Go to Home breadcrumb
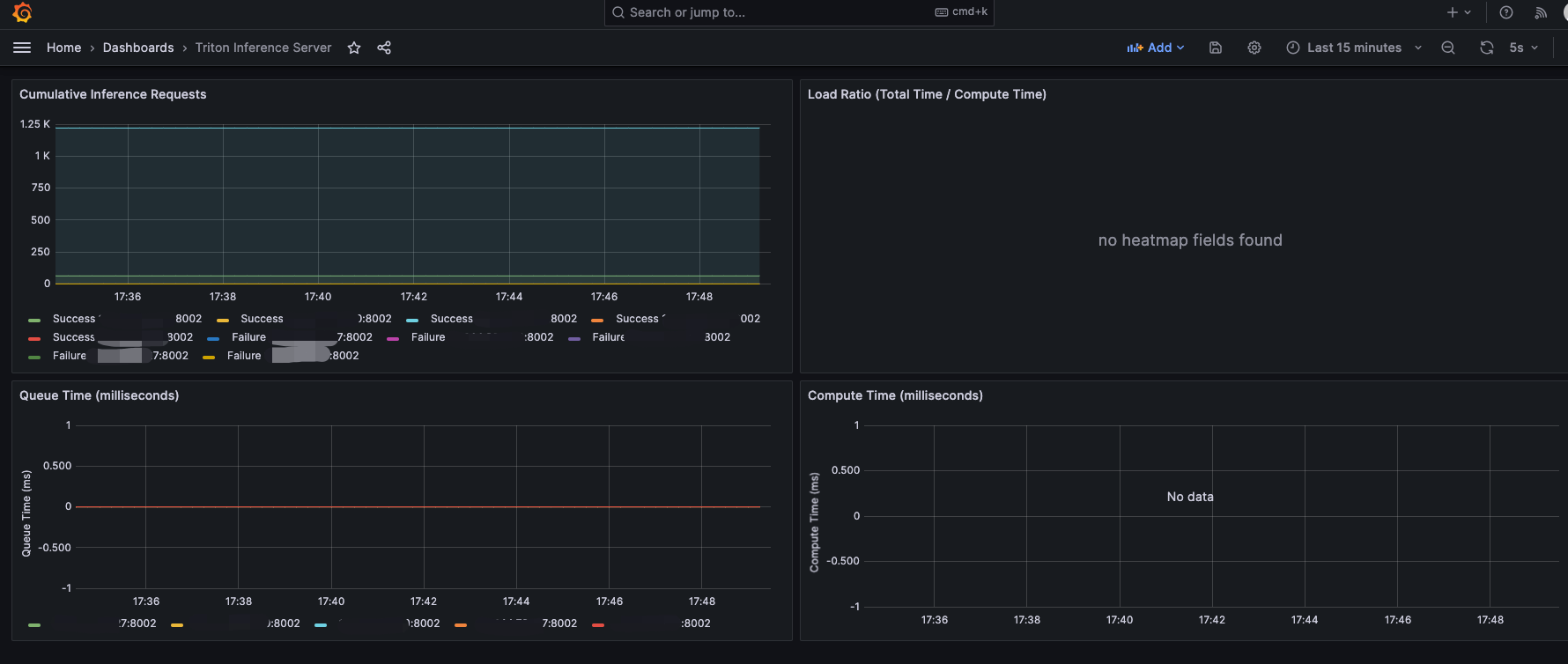 click(63, 48)
